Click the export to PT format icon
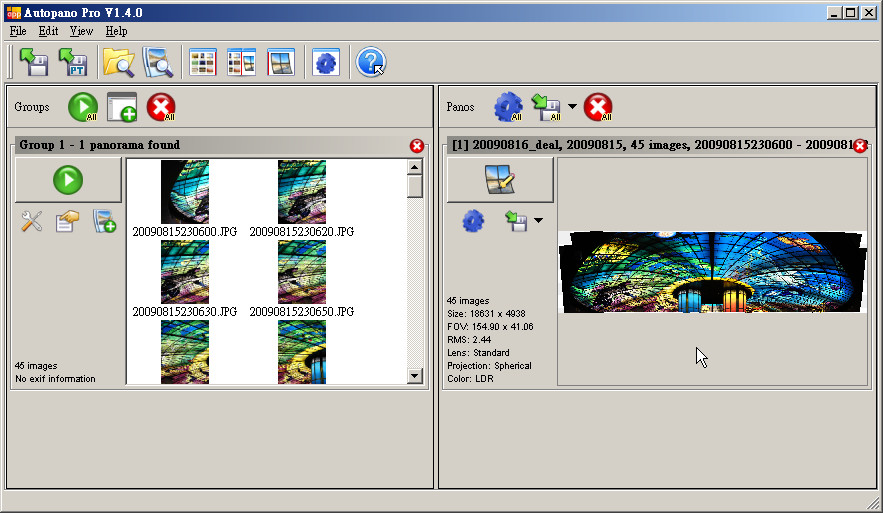 73,62
